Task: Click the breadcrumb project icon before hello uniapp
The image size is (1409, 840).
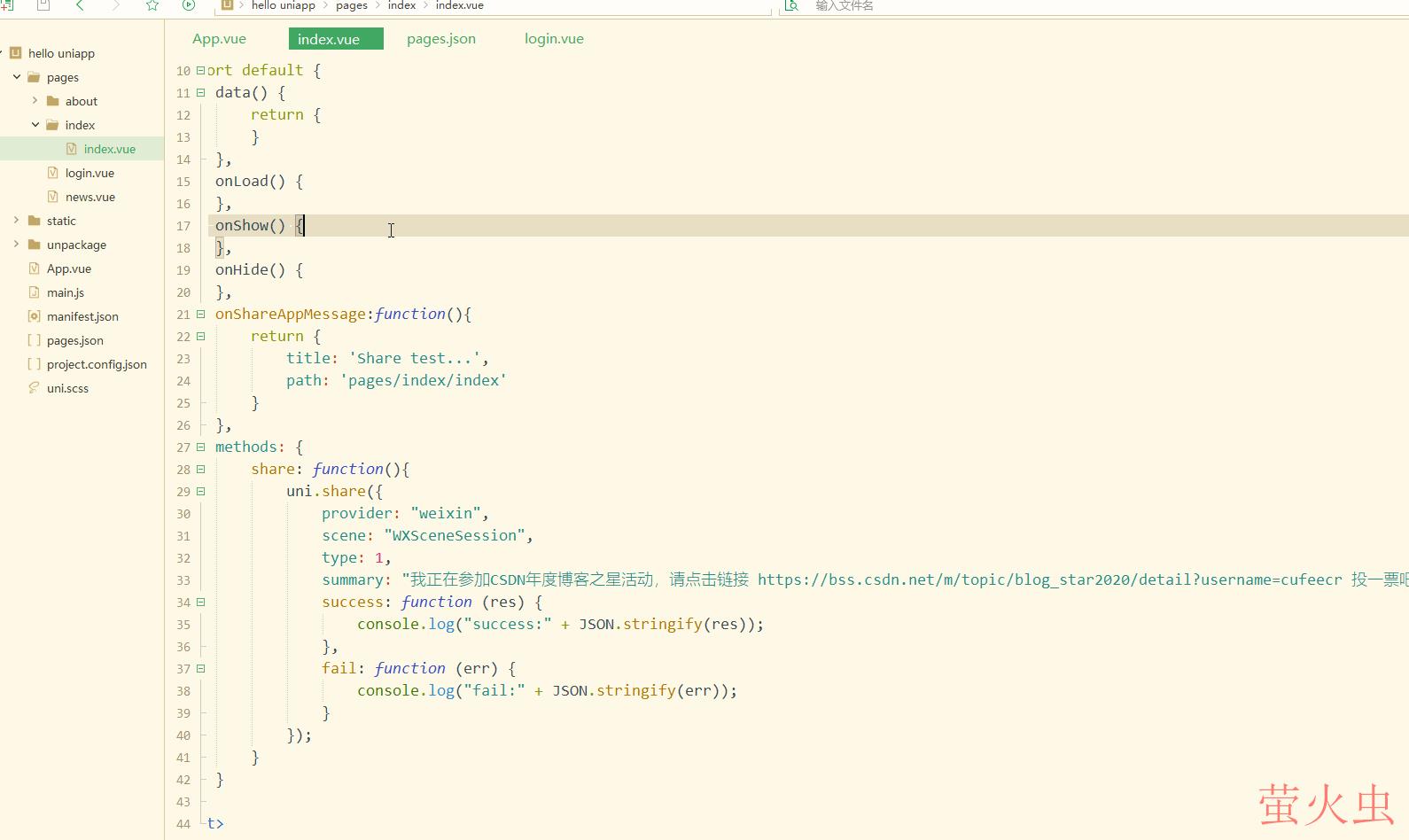Action: [x=227, y=5]
